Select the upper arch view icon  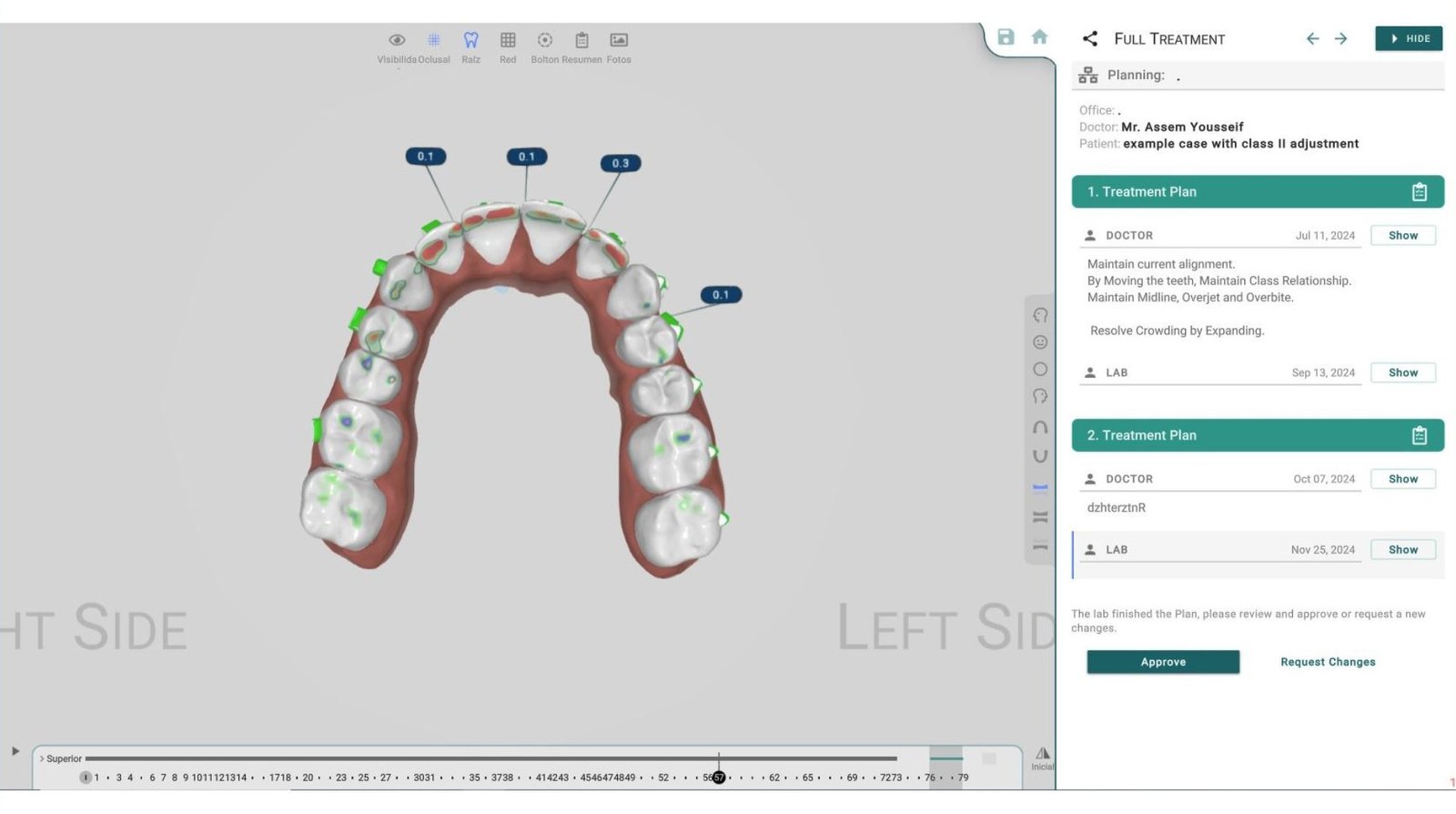click(x=1040, y=427)
